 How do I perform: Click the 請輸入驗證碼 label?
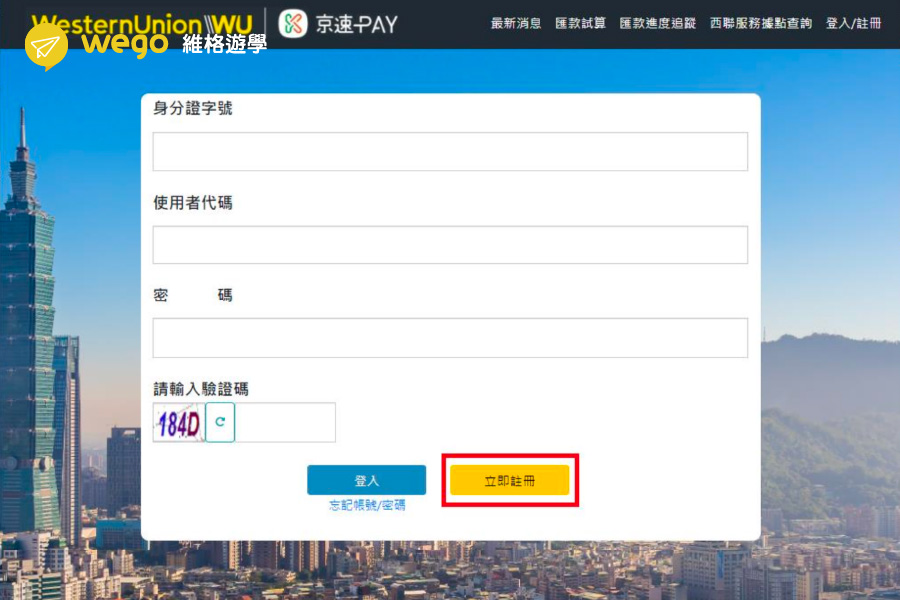click(x=200, y=389)
